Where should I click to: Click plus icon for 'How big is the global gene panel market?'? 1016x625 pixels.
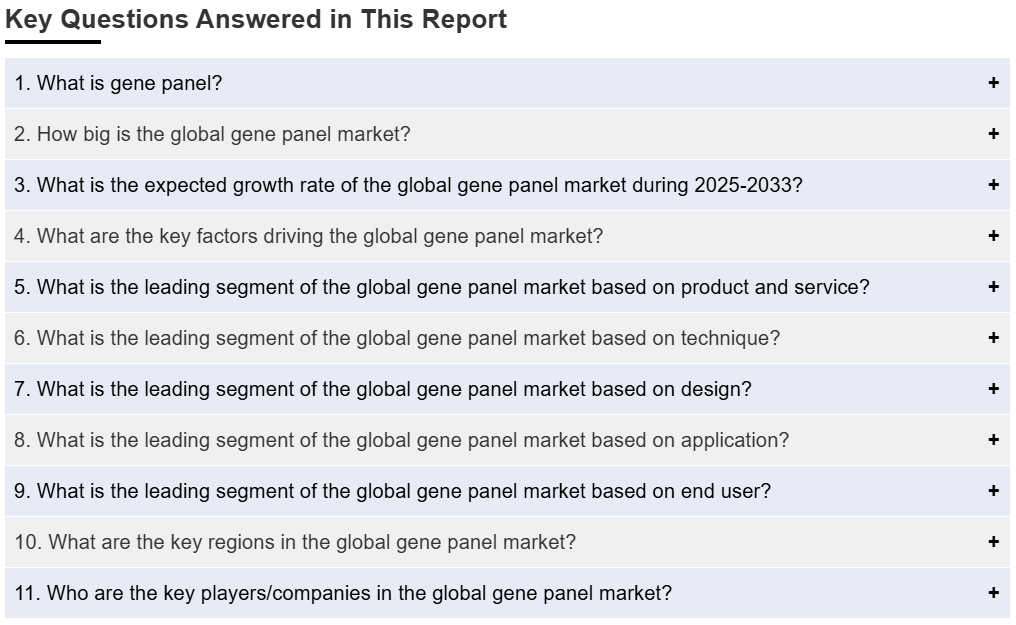(993, 133)
